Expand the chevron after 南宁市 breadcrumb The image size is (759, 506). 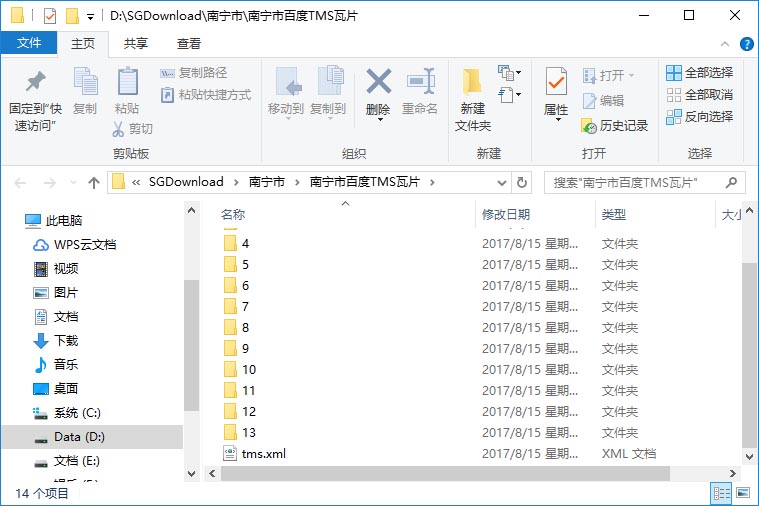[x=297, y=183]
